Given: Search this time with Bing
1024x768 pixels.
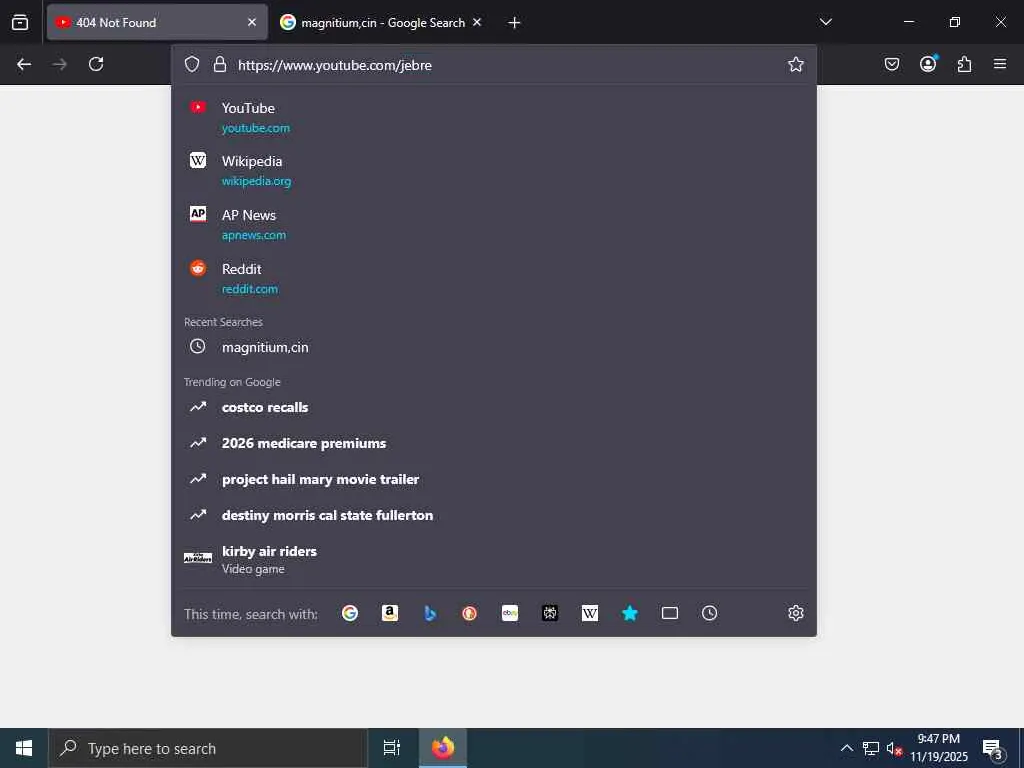Looking at the screenshot, I should tap(430, 613).
